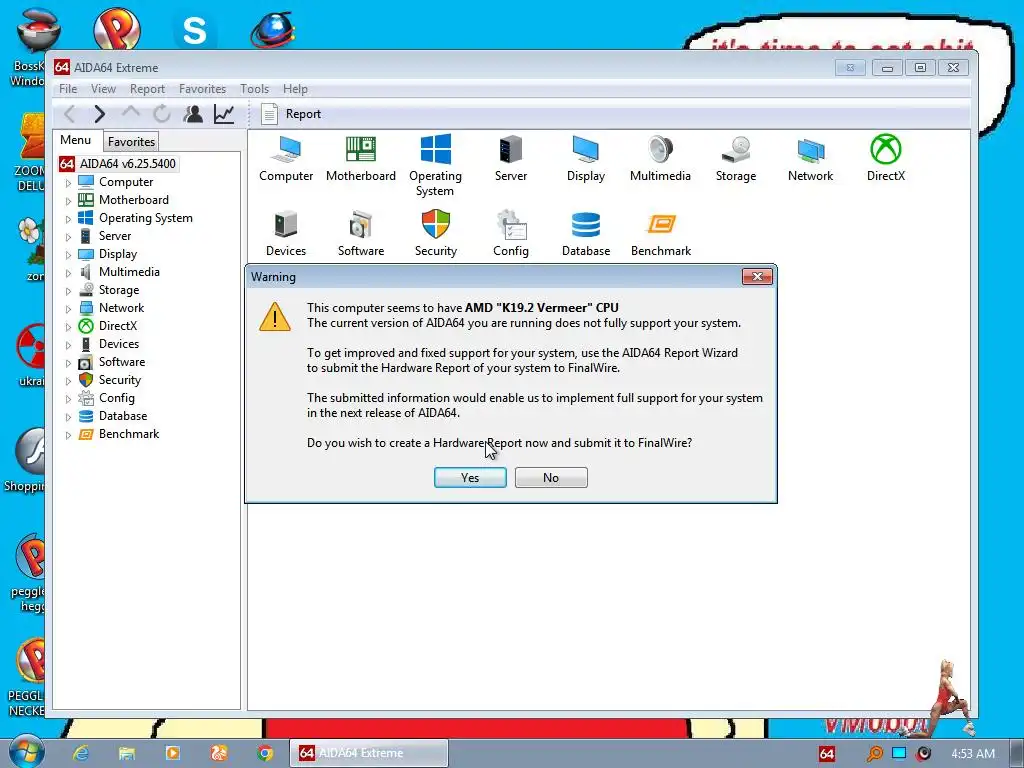Expand the Multimedia tree node
1024x768 pixels.
pyautogui.click(x=68, y=272)
